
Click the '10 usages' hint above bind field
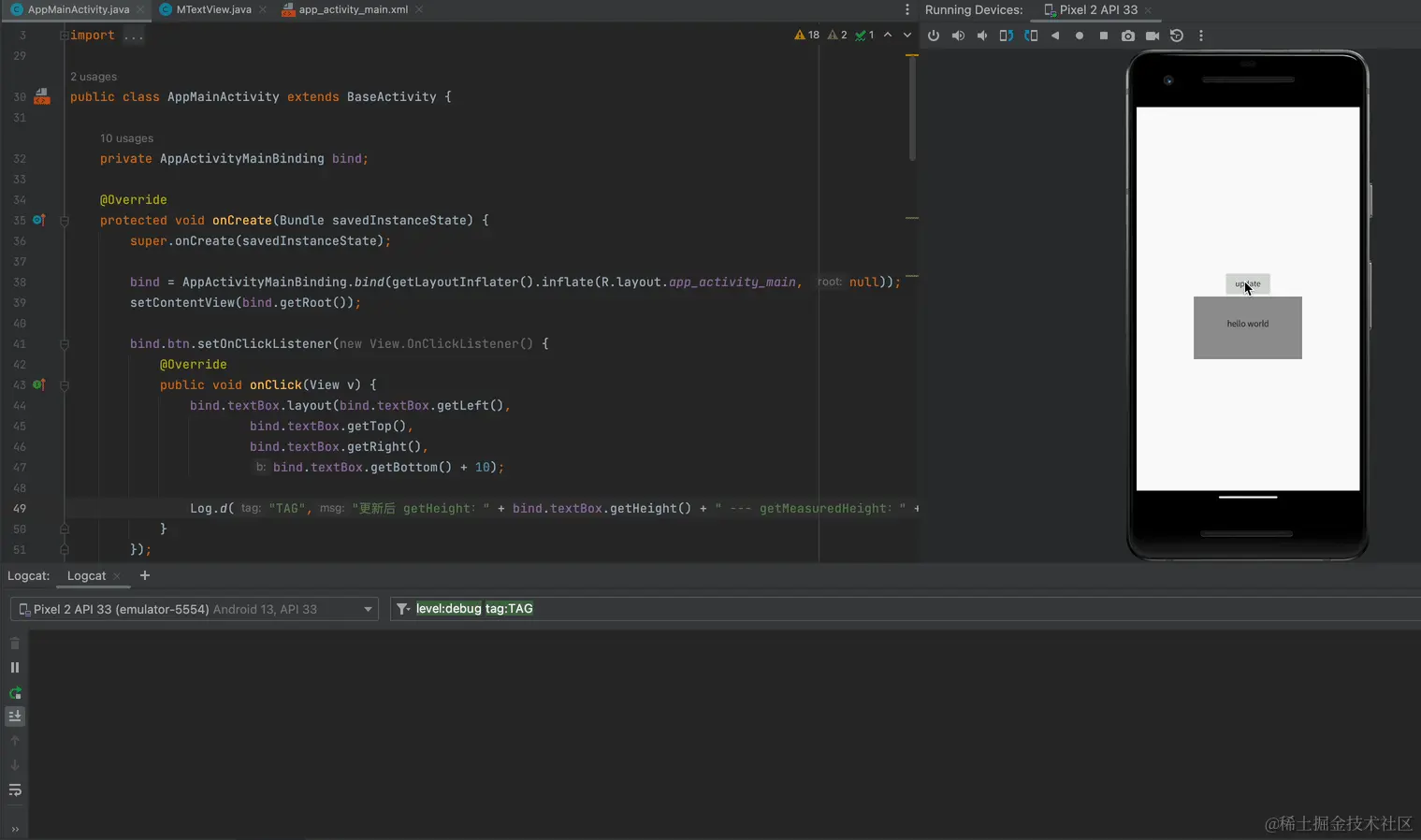[x=126, y=138]
